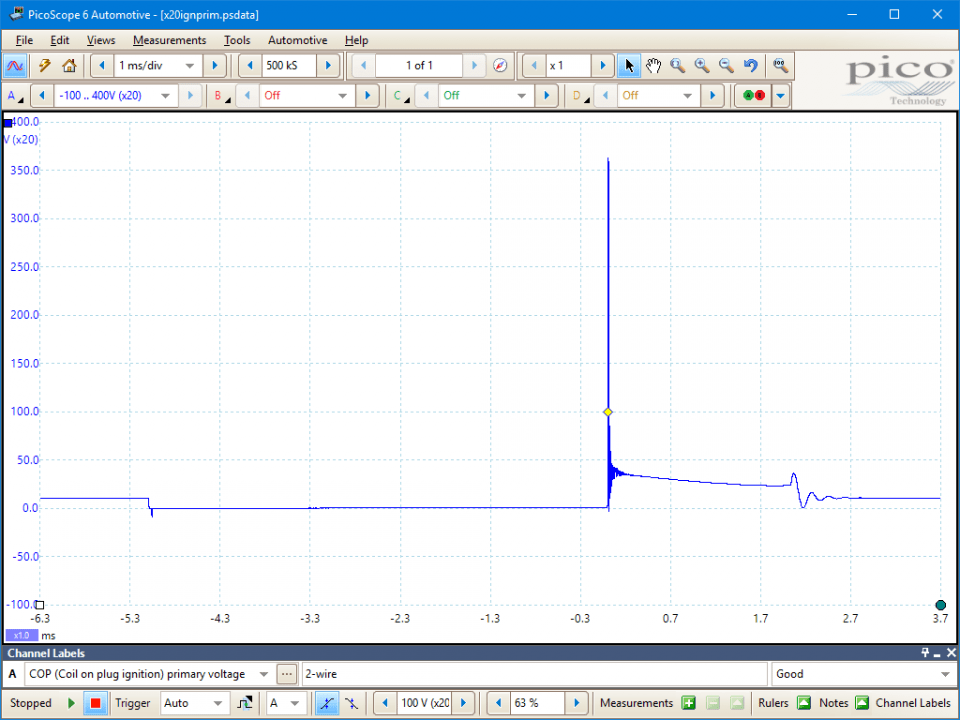Decrease the 100 V trigger threshold
960x720 pixels.
384,703
